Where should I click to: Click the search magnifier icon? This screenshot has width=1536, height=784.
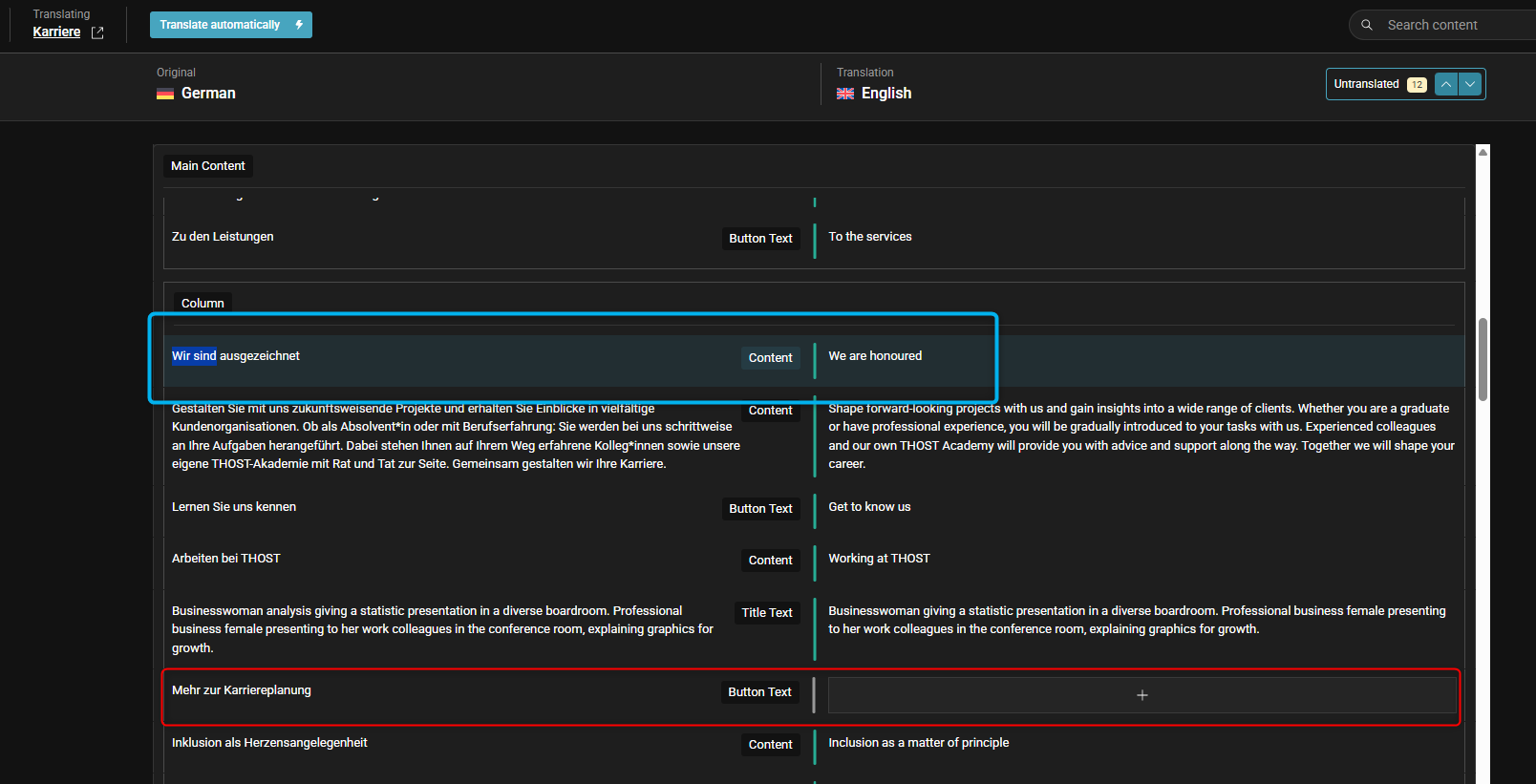(1367, 25)
